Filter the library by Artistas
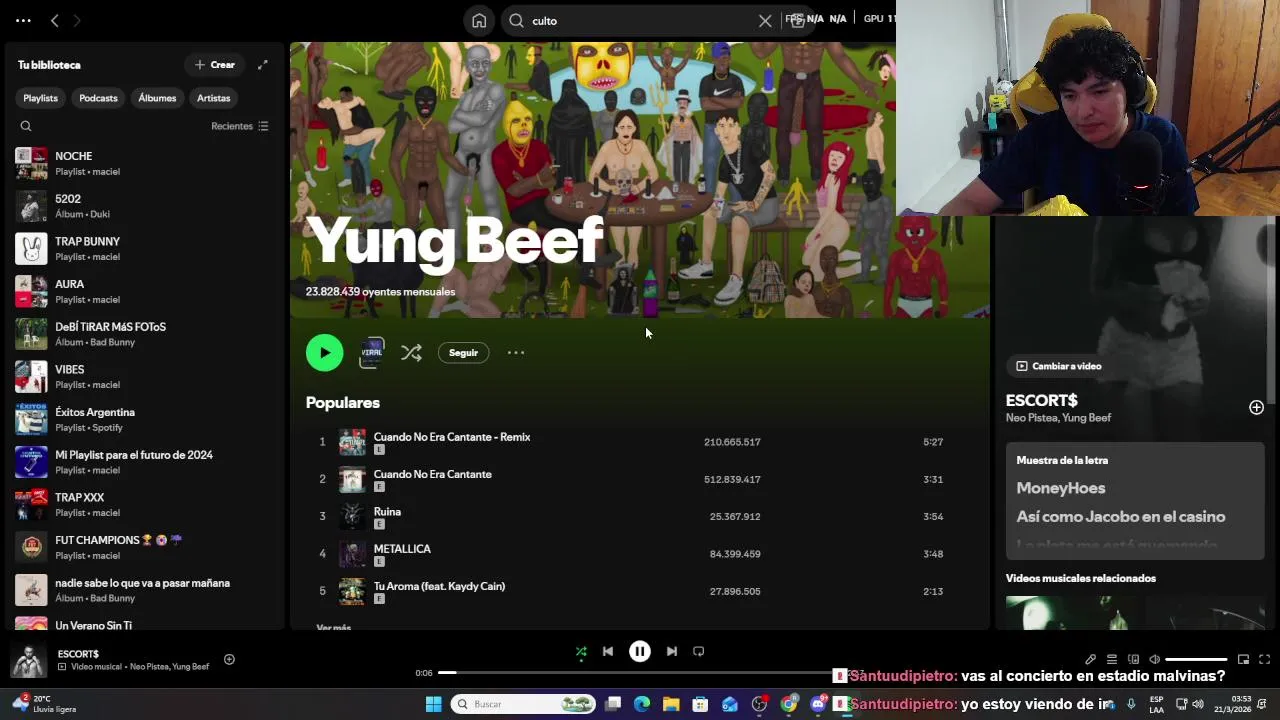Image resolution: width=1280 pixels, height=720 pixels. click(213, 98)
